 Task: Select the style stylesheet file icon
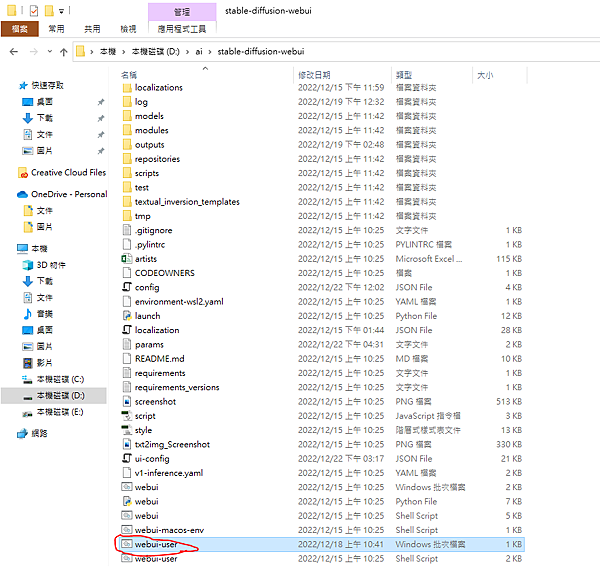pyautogui.click(x=127, y=430)
